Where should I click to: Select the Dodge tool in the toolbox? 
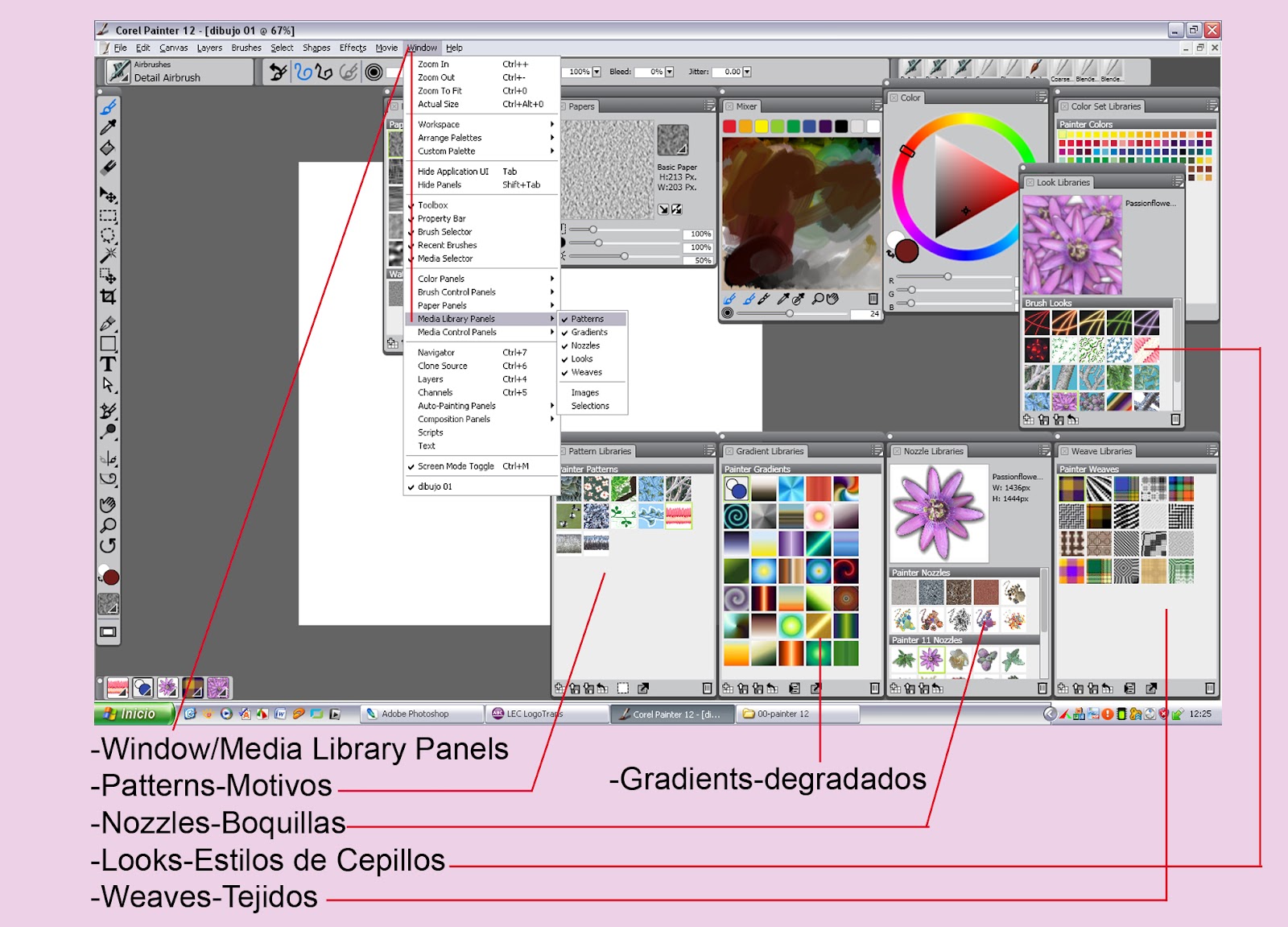pos(108,432)
